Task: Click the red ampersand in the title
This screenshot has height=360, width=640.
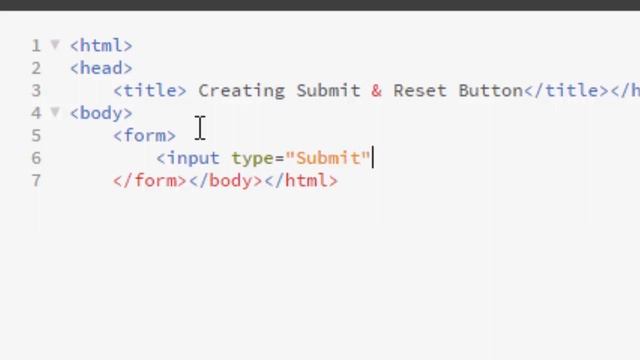Action: 377,91
